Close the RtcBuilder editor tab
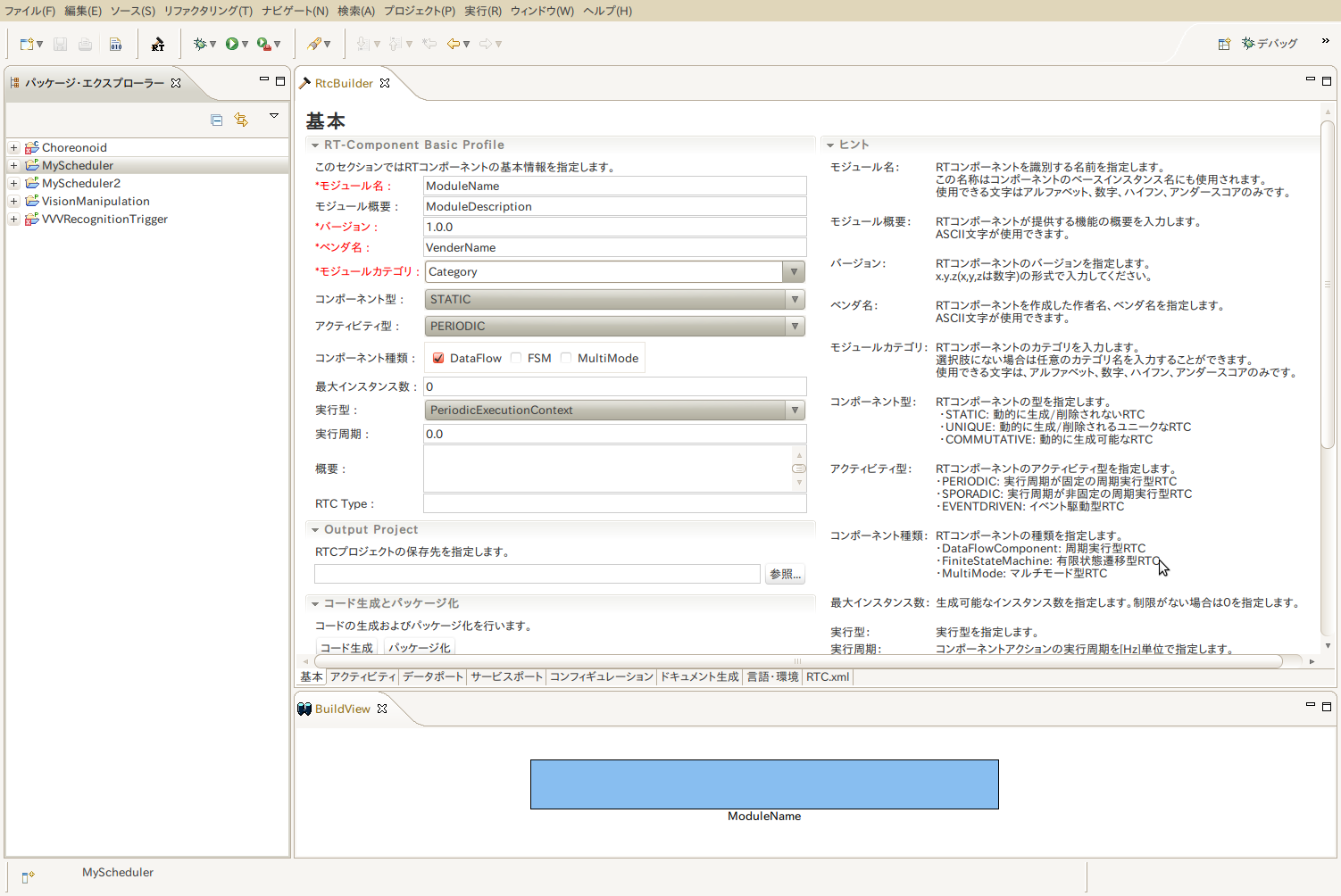The width and height of the screenshot is (1341, 896). point(385,83)
